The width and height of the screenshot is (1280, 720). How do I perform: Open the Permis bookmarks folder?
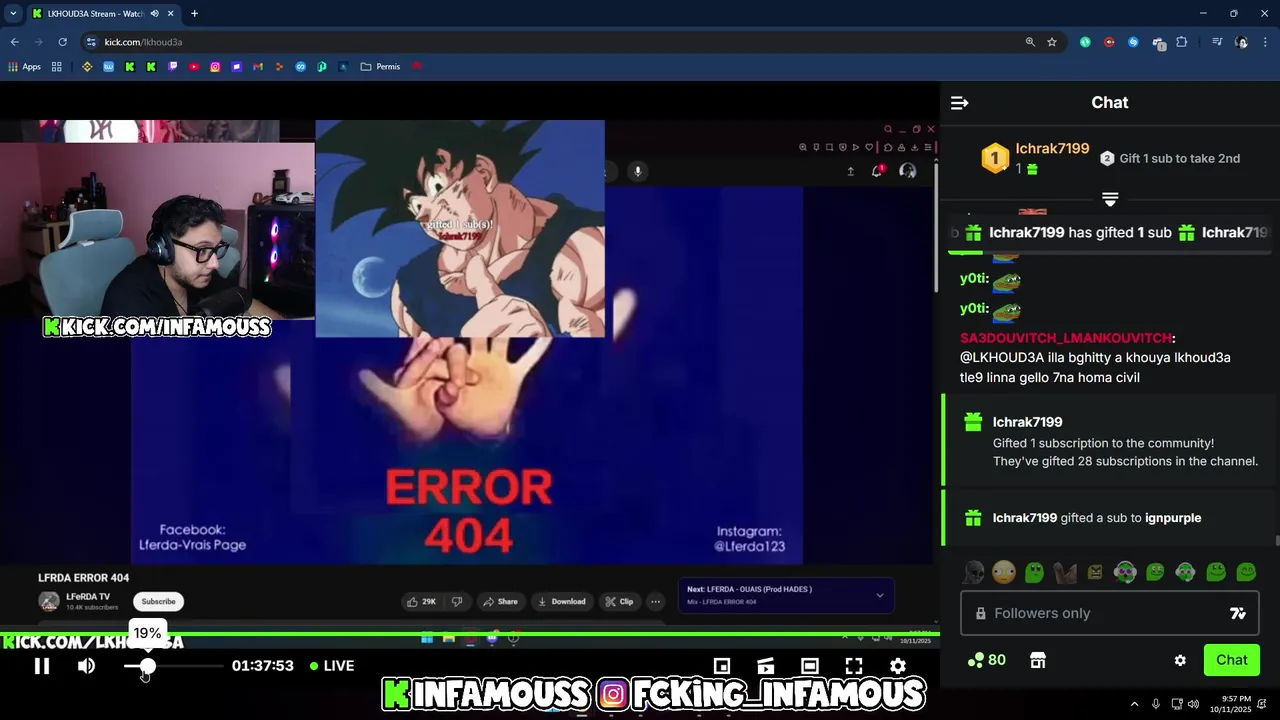click(x=381, y=67)
